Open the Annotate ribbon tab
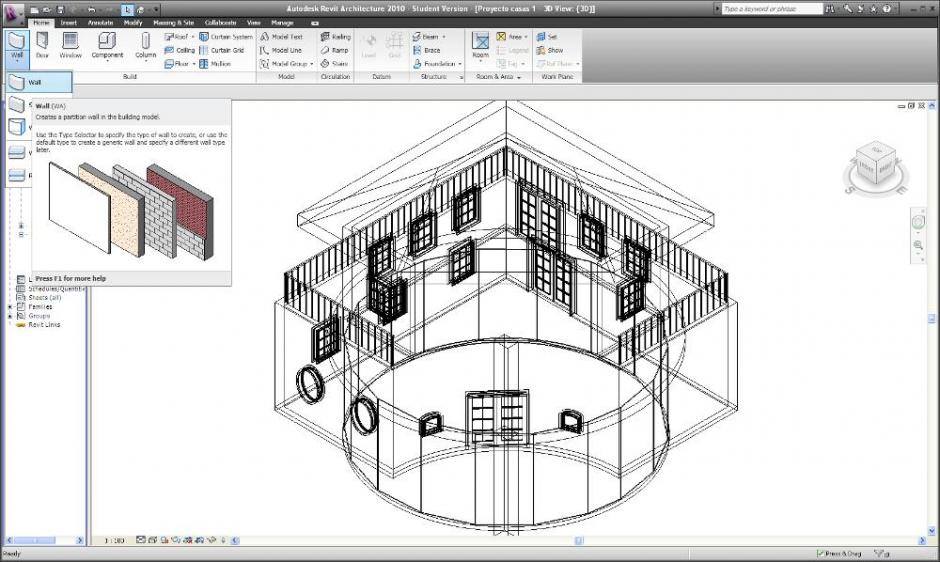This screenshot has height=562, width=940. tap(99, 21)
